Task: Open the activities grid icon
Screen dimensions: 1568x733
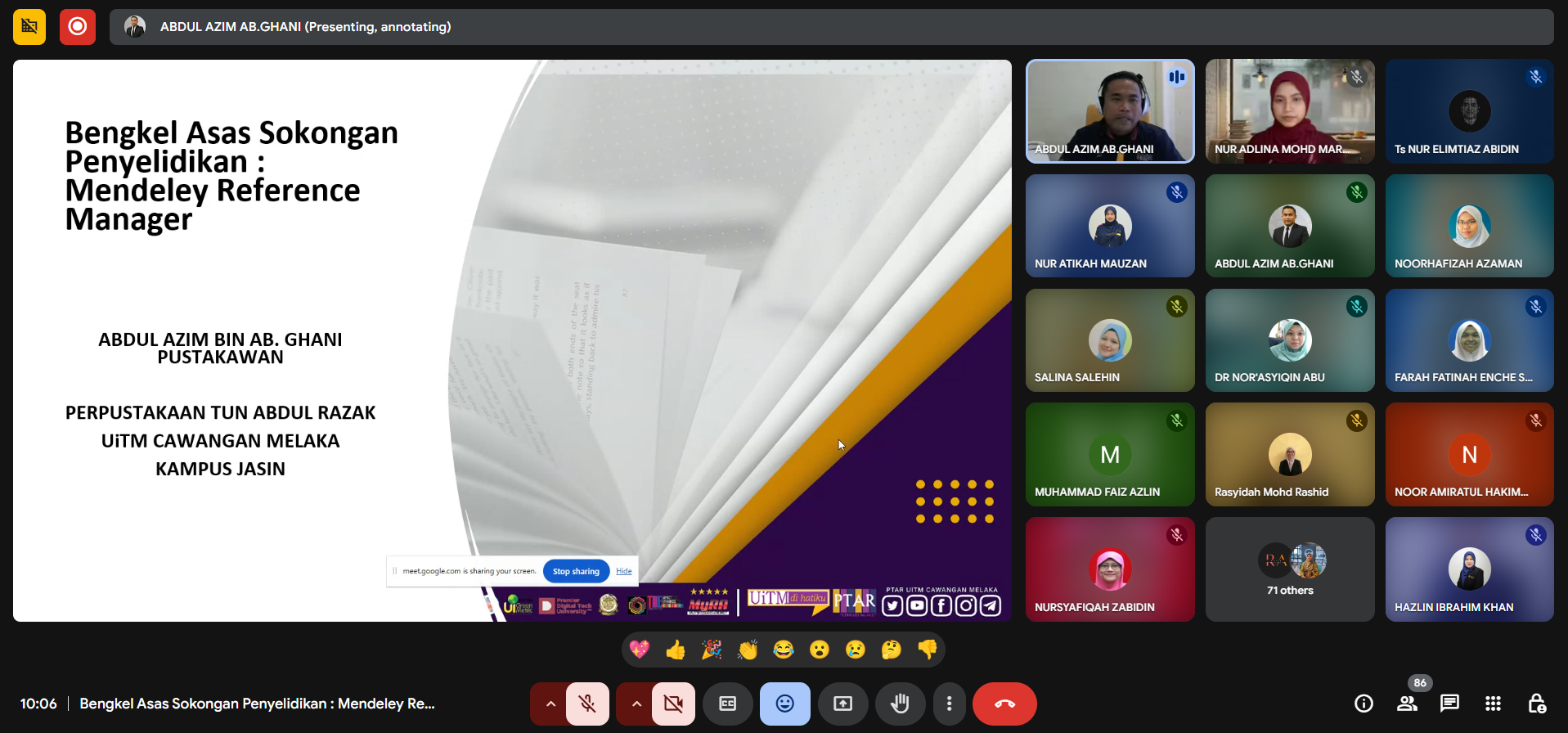Action: pyautogui.click(x=1493, y=704)
